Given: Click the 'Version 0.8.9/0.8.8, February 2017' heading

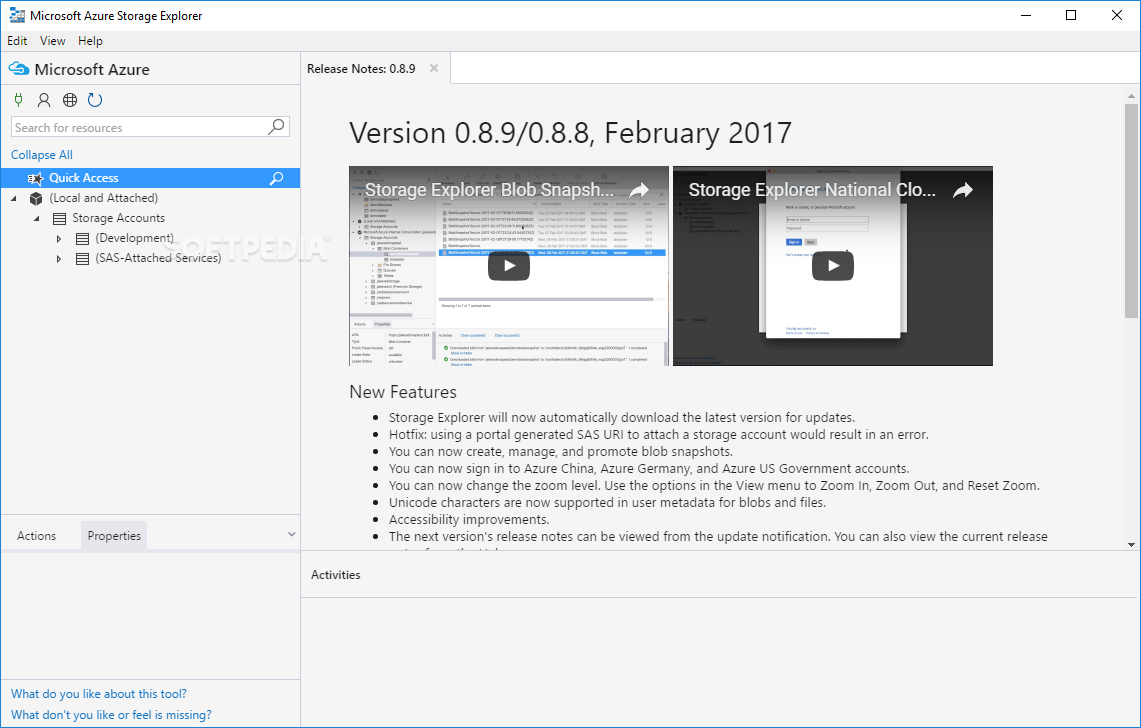Looking at the screenshot, I should tap(570, 133).
